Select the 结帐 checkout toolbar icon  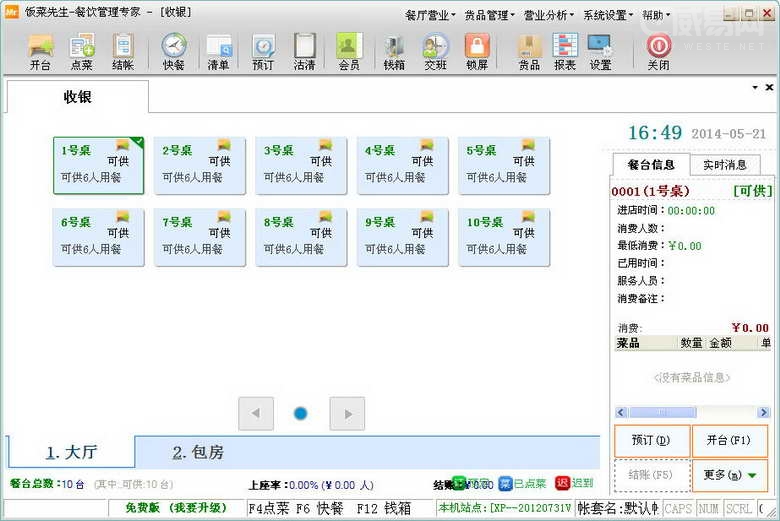[123, 51]
